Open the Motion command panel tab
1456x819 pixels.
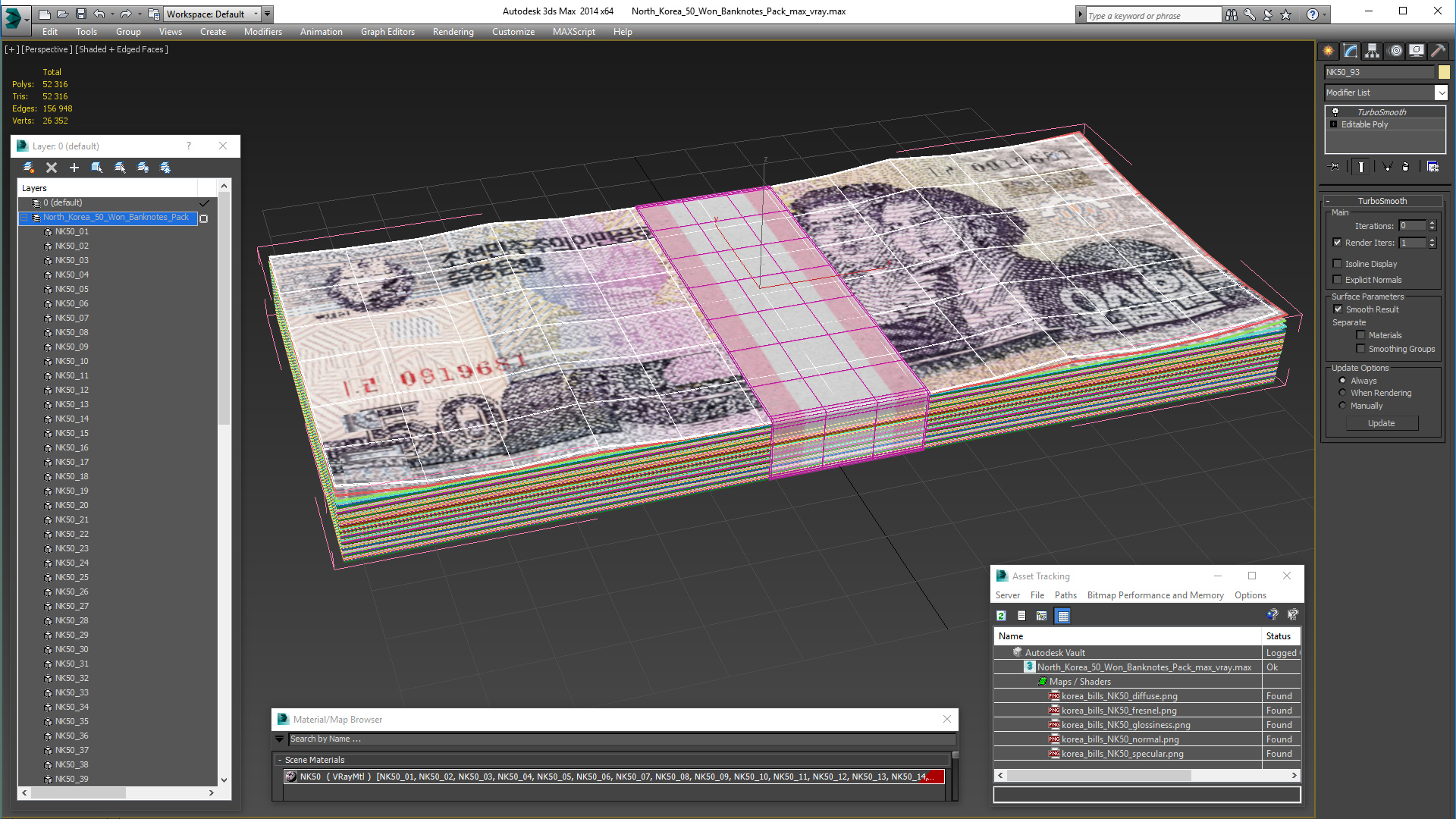(1395, 51)
